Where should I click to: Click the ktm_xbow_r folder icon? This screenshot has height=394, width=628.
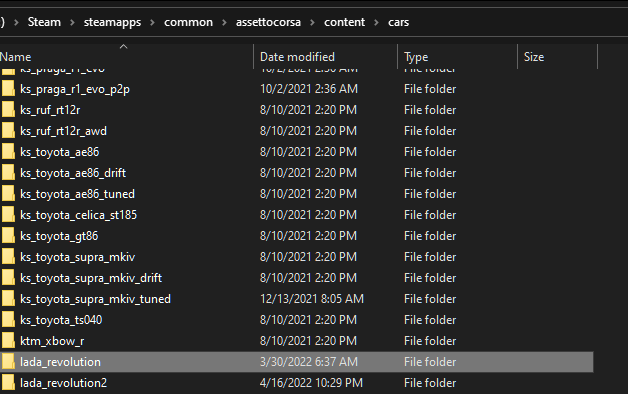point(8,341)
